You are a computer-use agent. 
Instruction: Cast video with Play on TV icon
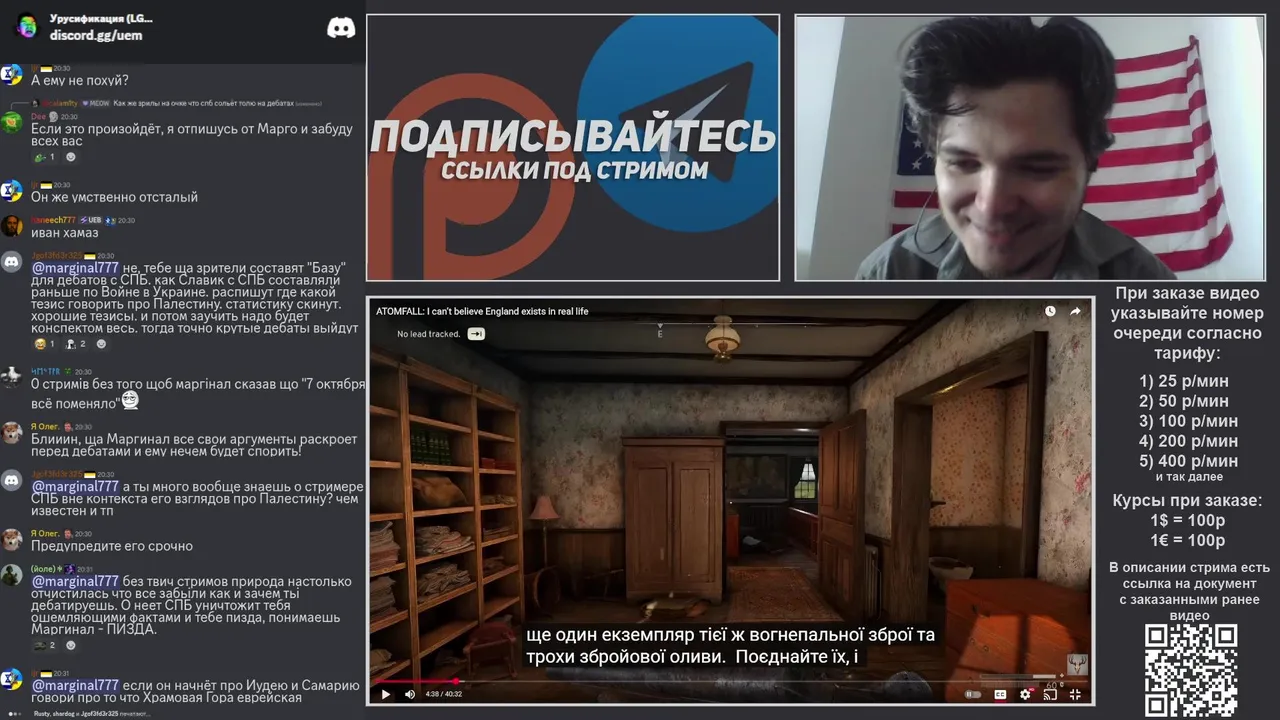[1050, 694]
